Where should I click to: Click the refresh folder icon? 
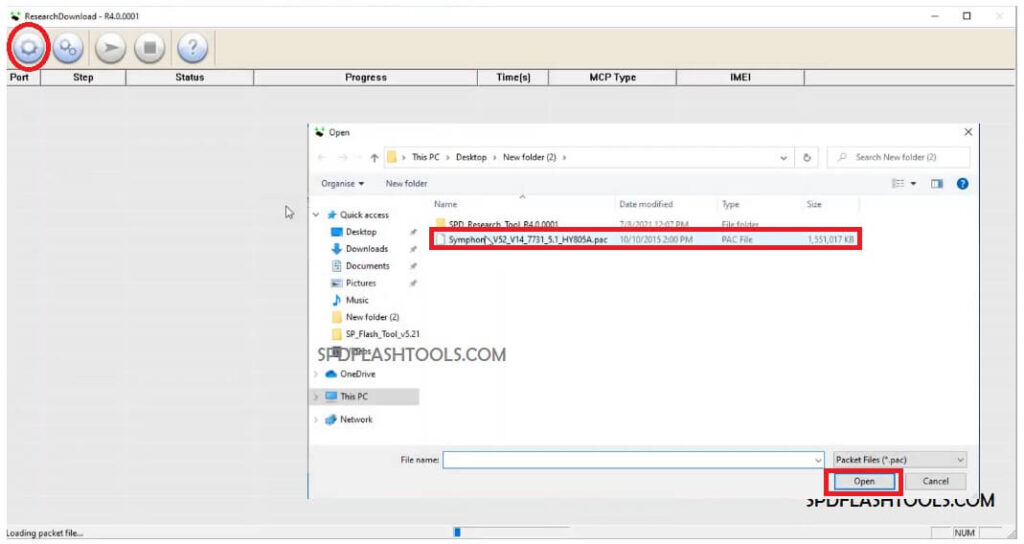(806, 158)
